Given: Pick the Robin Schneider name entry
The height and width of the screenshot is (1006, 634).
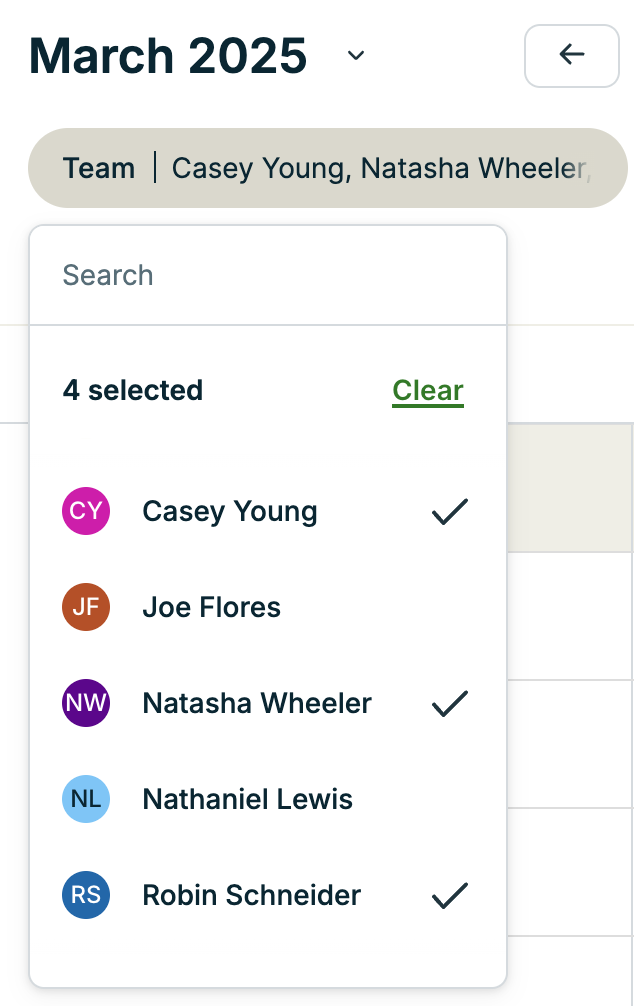Looking at the screenshot, I should pyautogui.click(x=251, y=895).
